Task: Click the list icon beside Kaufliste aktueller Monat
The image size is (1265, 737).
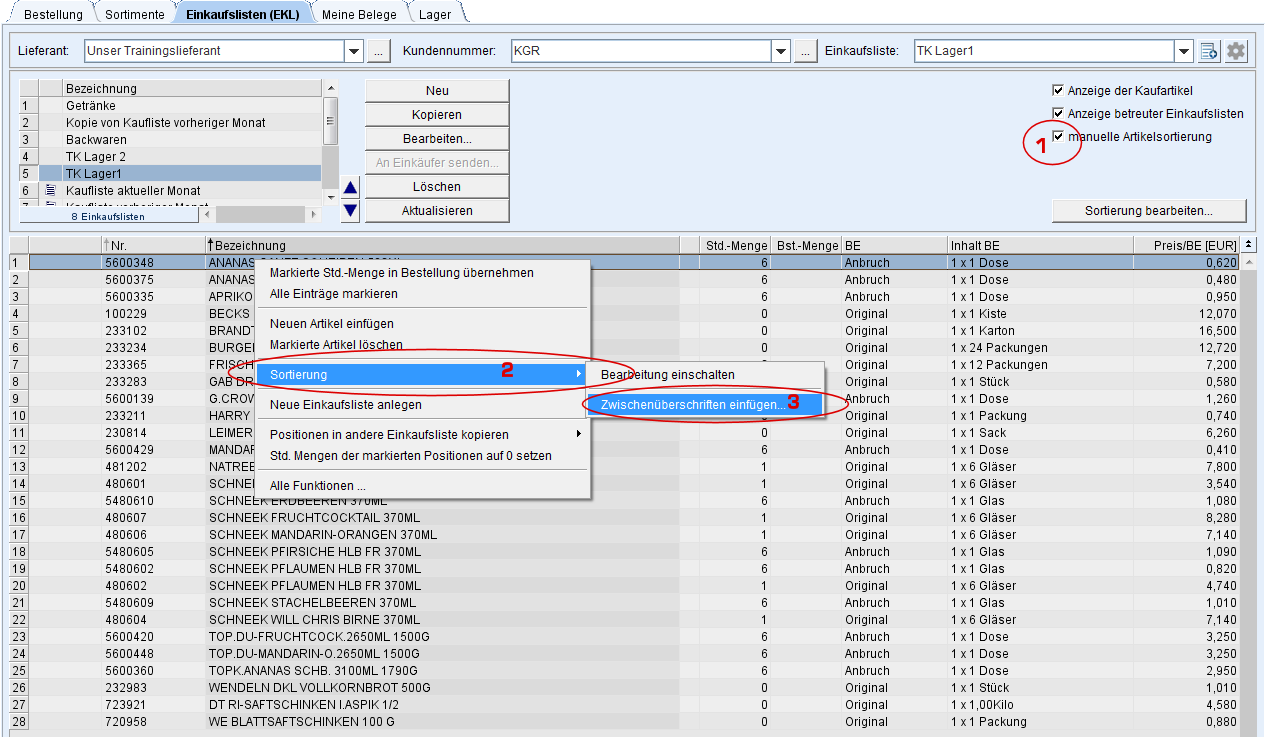Action: tap(50, 190)
